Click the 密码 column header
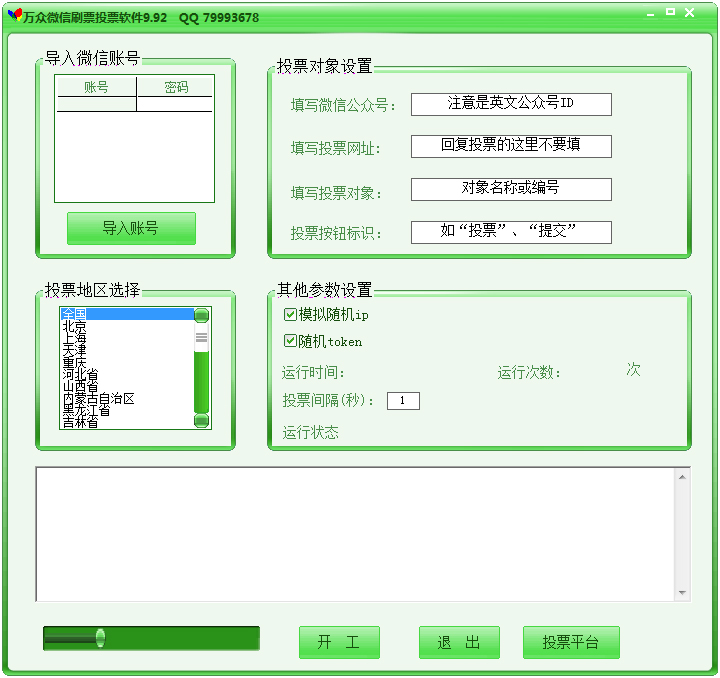720x678 pixels. (176, 87)
